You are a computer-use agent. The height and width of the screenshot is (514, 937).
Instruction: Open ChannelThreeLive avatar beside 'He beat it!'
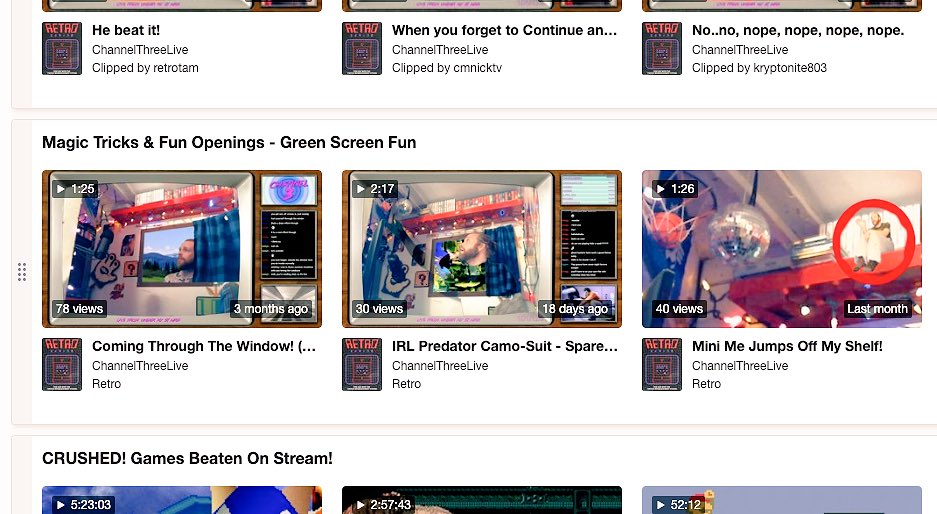point(62,48)
